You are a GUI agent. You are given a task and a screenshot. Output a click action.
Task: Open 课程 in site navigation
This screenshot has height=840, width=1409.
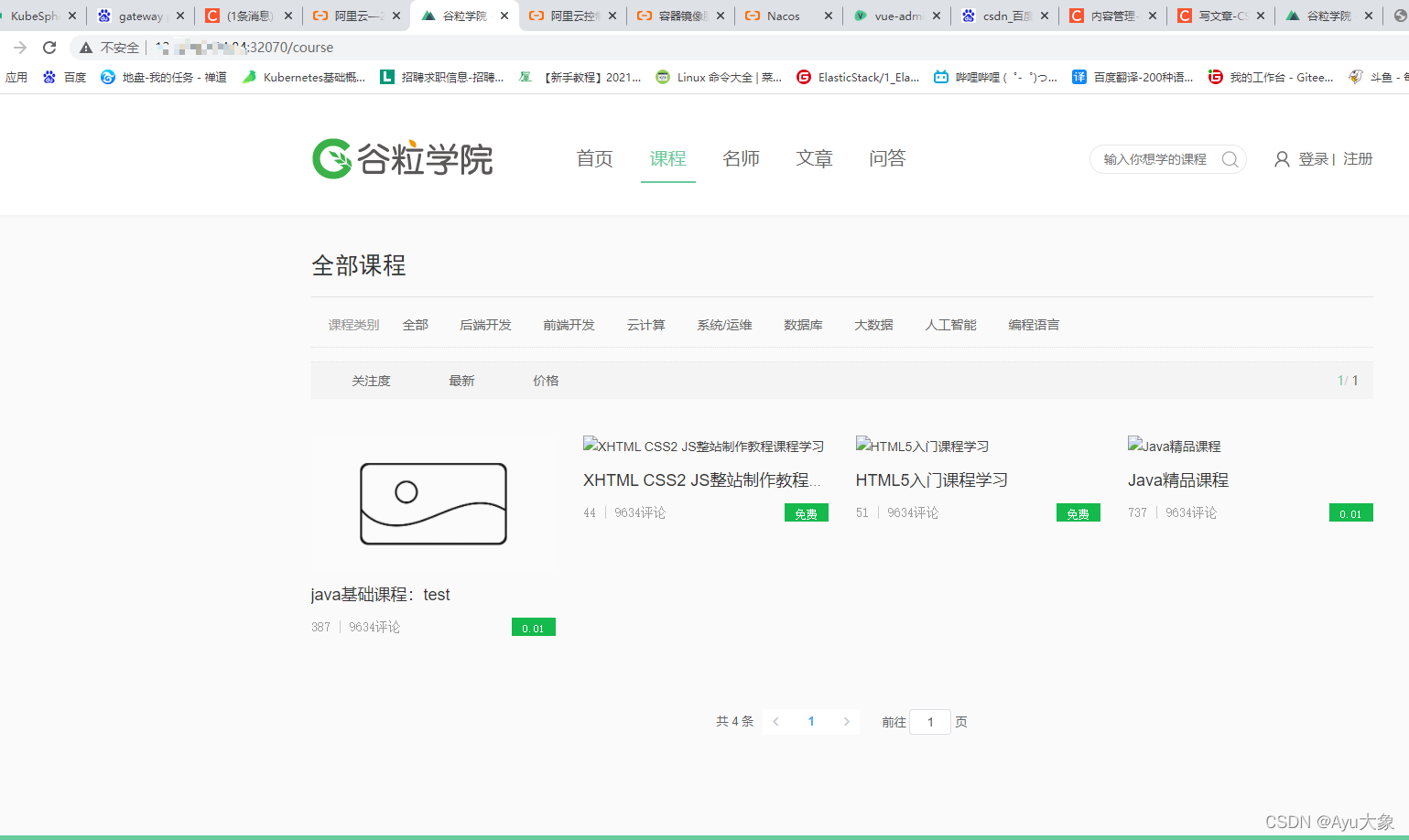667,158
